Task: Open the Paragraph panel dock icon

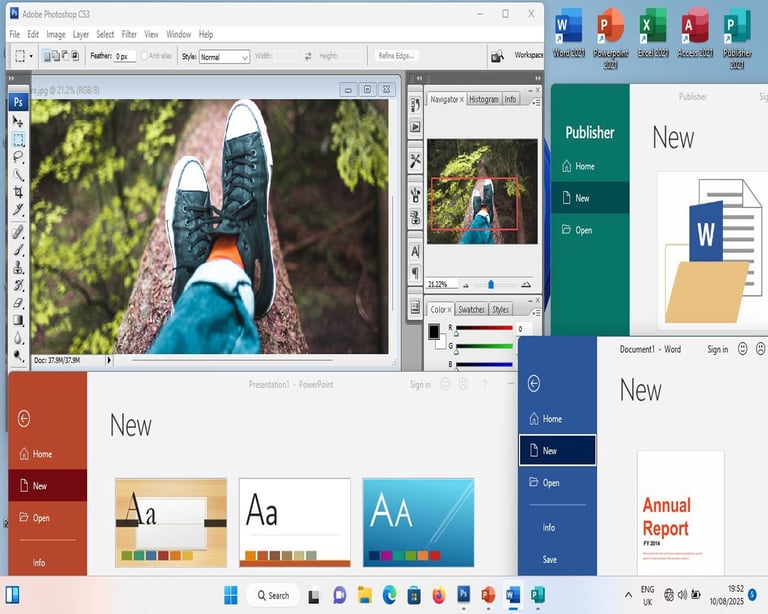Action: point(415,273)
